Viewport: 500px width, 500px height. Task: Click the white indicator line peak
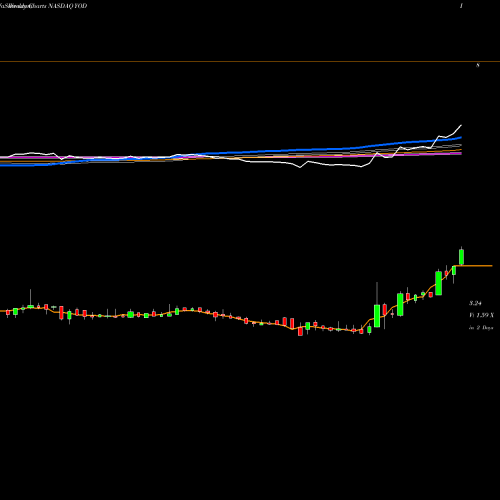pyautogui.click(x=461, y=126)
